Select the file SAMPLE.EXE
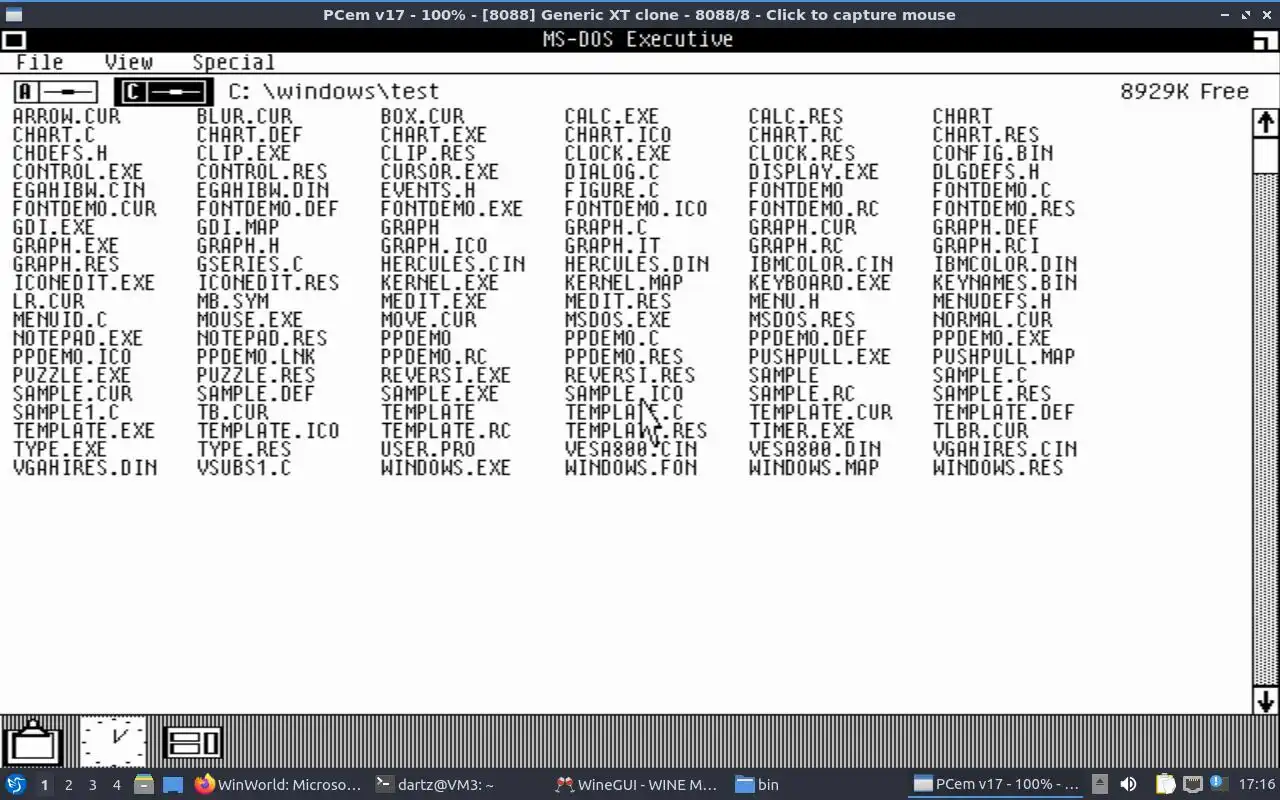 point(439,394)
